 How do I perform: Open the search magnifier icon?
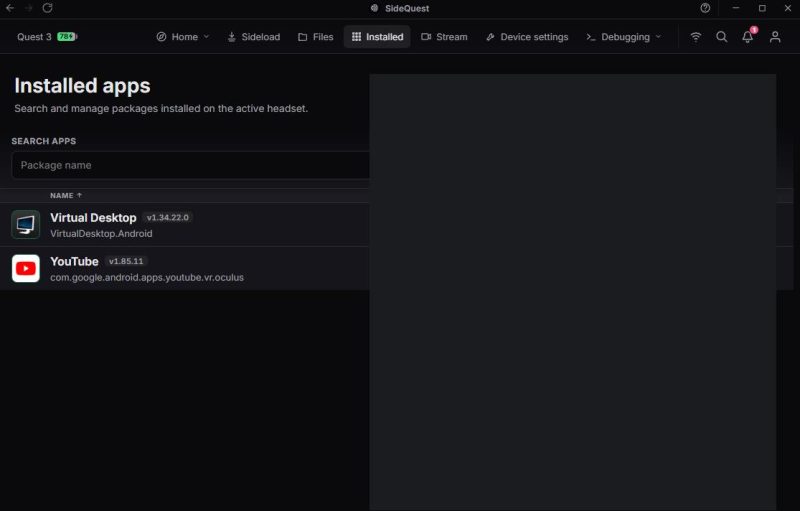[x=721, y=37]
